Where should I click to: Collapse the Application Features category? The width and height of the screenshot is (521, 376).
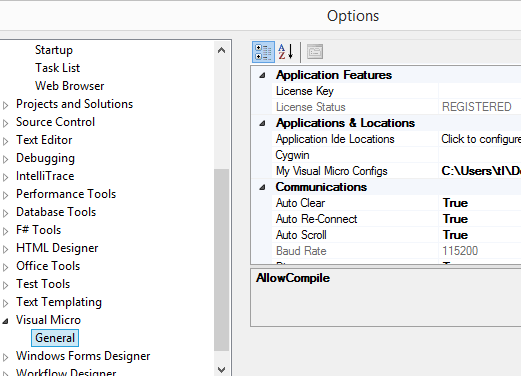pyautogui.click(x=262, y=75)
